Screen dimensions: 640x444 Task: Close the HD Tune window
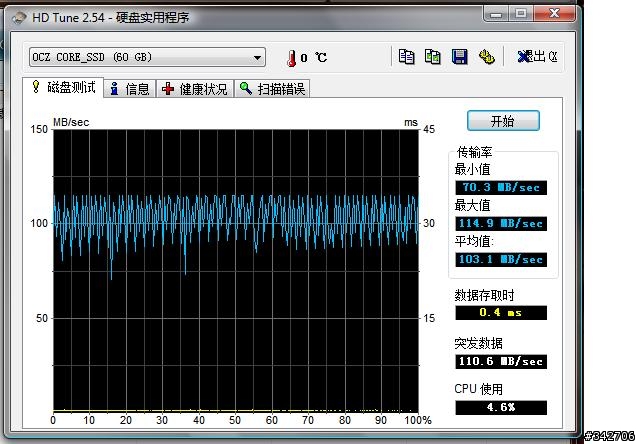554,14
